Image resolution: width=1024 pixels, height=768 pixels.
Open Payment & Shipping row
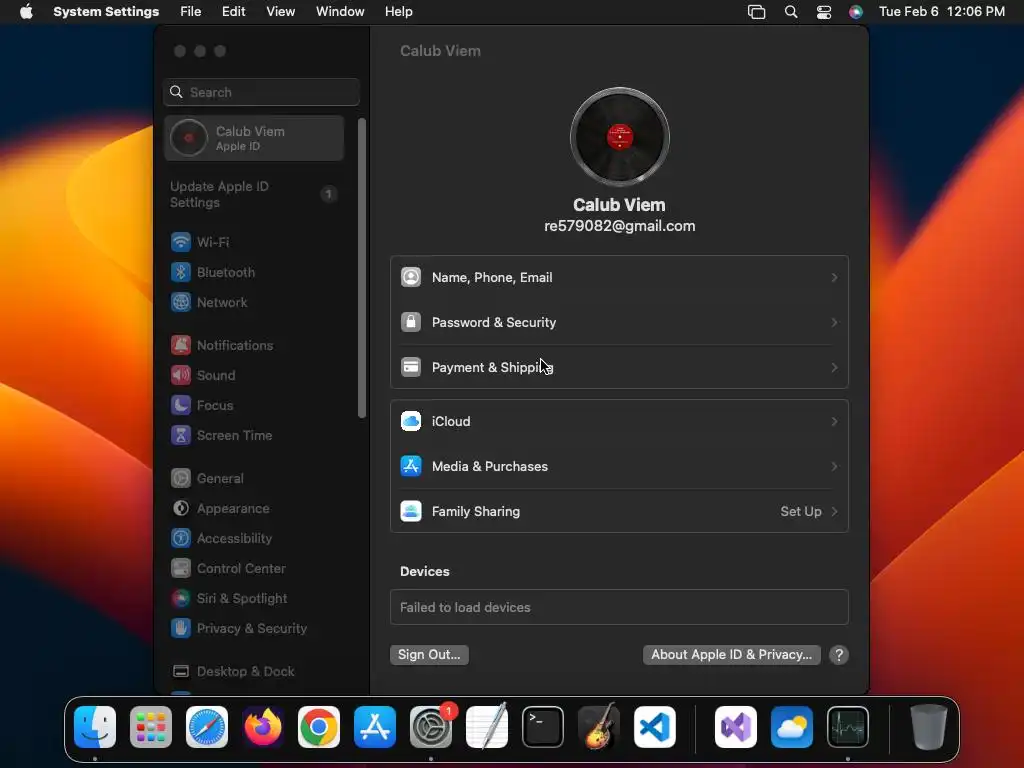[619, 368]
